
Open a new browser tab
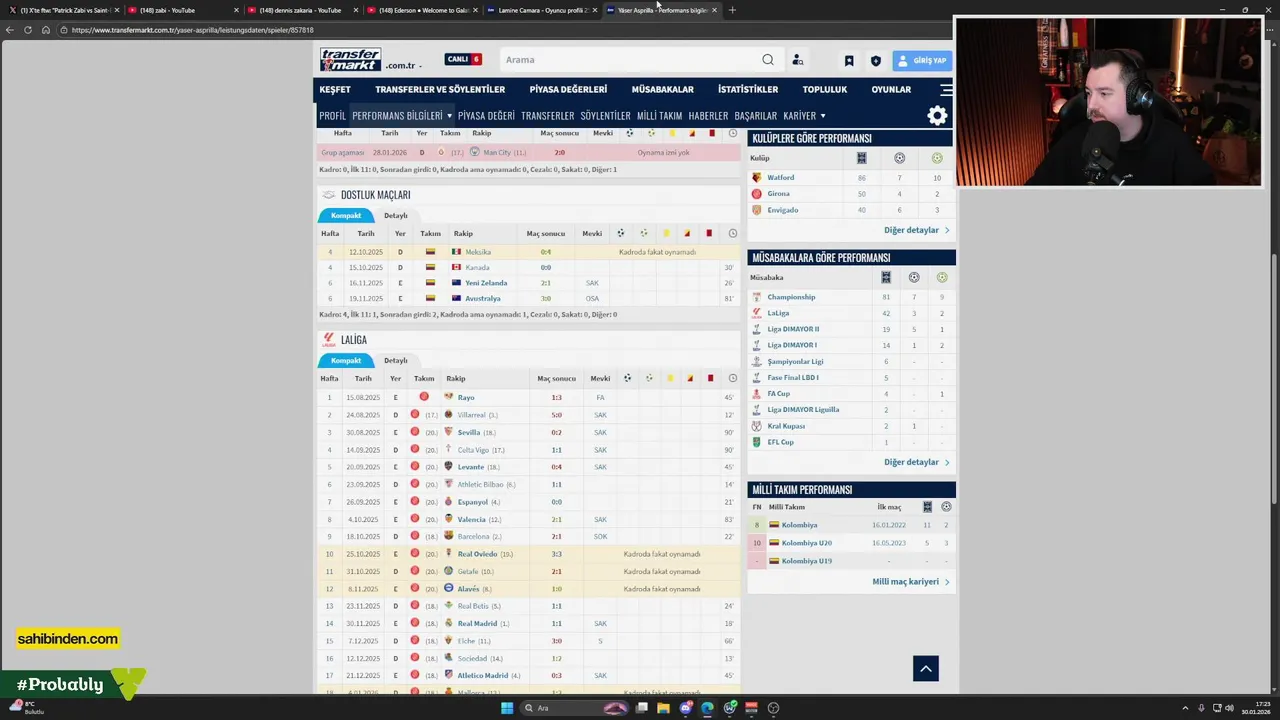click(x=732, y=10)
